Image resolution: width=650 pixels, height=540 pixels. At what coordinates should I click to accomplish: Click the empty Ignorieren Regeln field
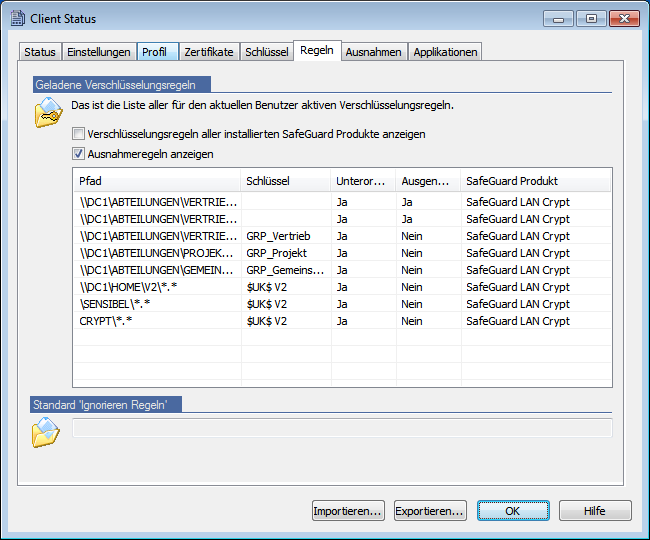[x=341, y=428]
